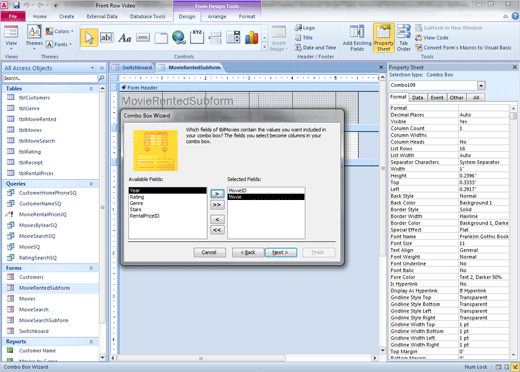Insert a Title in the header
Screen dimensions: 520x372
(304, 38)
